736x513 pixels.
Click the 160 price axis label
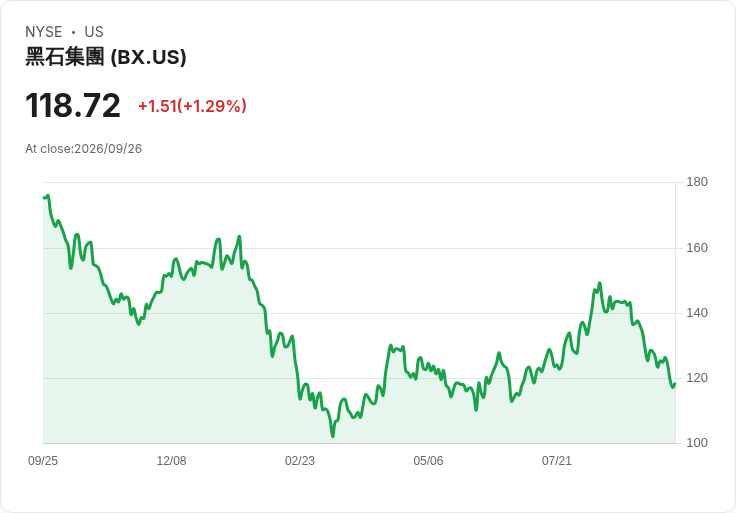point(697,248)
